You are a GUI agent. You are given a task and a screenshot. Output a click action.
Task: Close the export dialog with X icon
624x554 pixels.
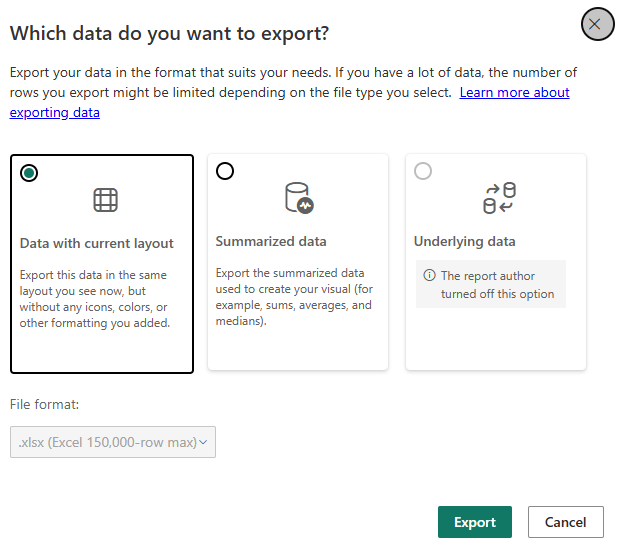[x=597, y=24]
